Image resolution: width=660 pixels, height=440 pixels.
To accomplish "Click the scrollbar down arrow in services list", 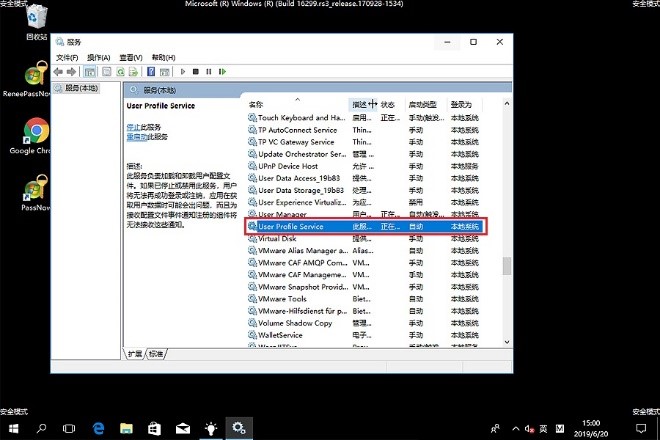I will [507, 342].
